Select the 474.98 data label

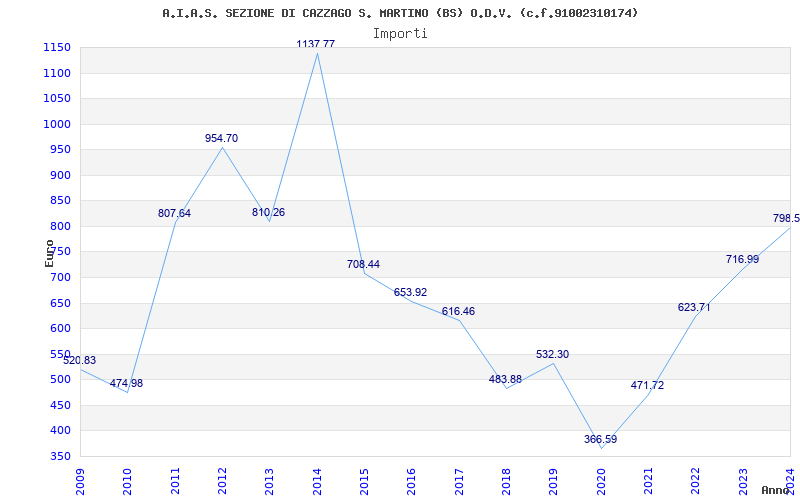coord(127,383)
